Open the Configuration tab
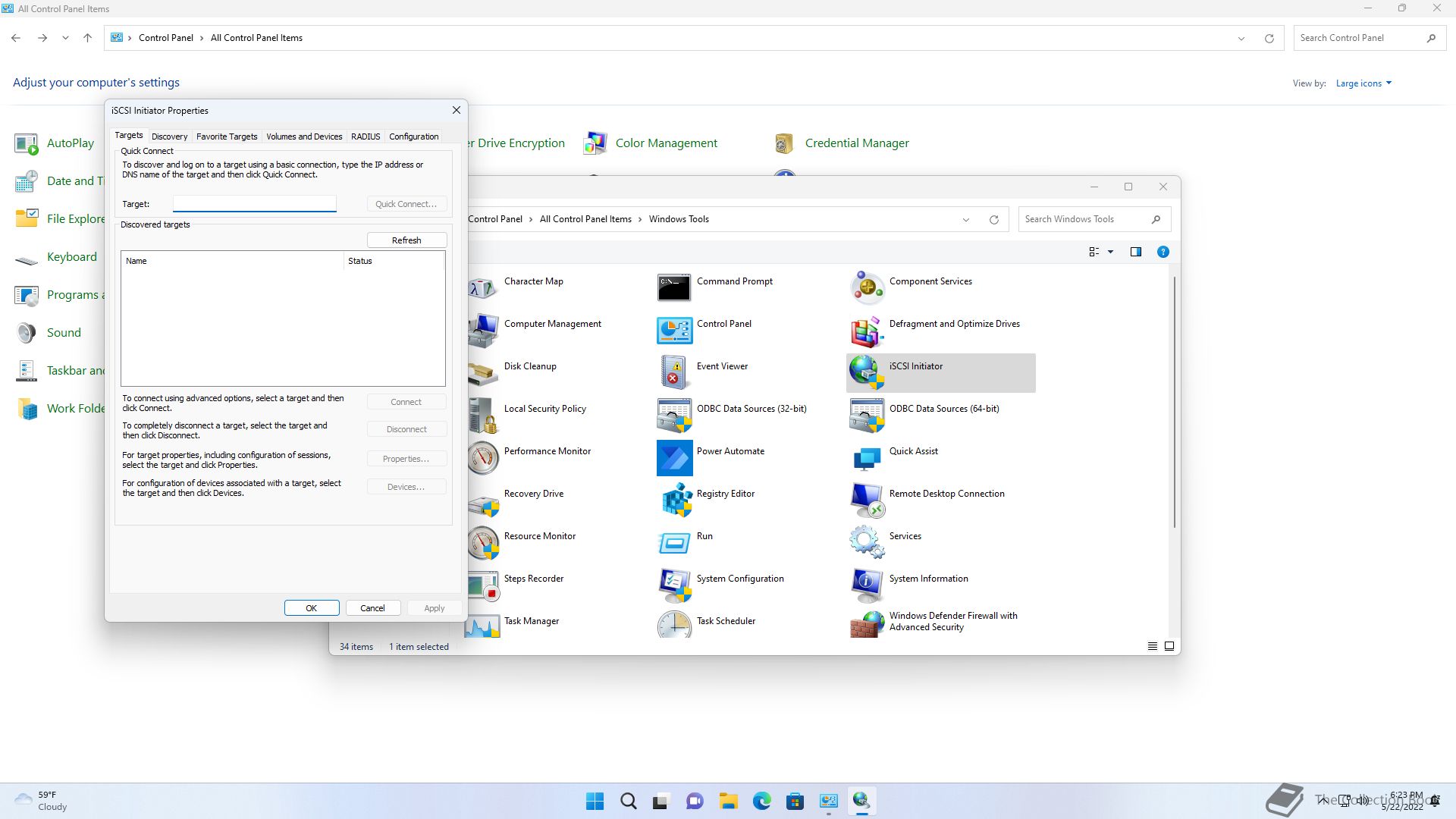This screenshot has height=819, width=1456. click(x=414, y=136)
